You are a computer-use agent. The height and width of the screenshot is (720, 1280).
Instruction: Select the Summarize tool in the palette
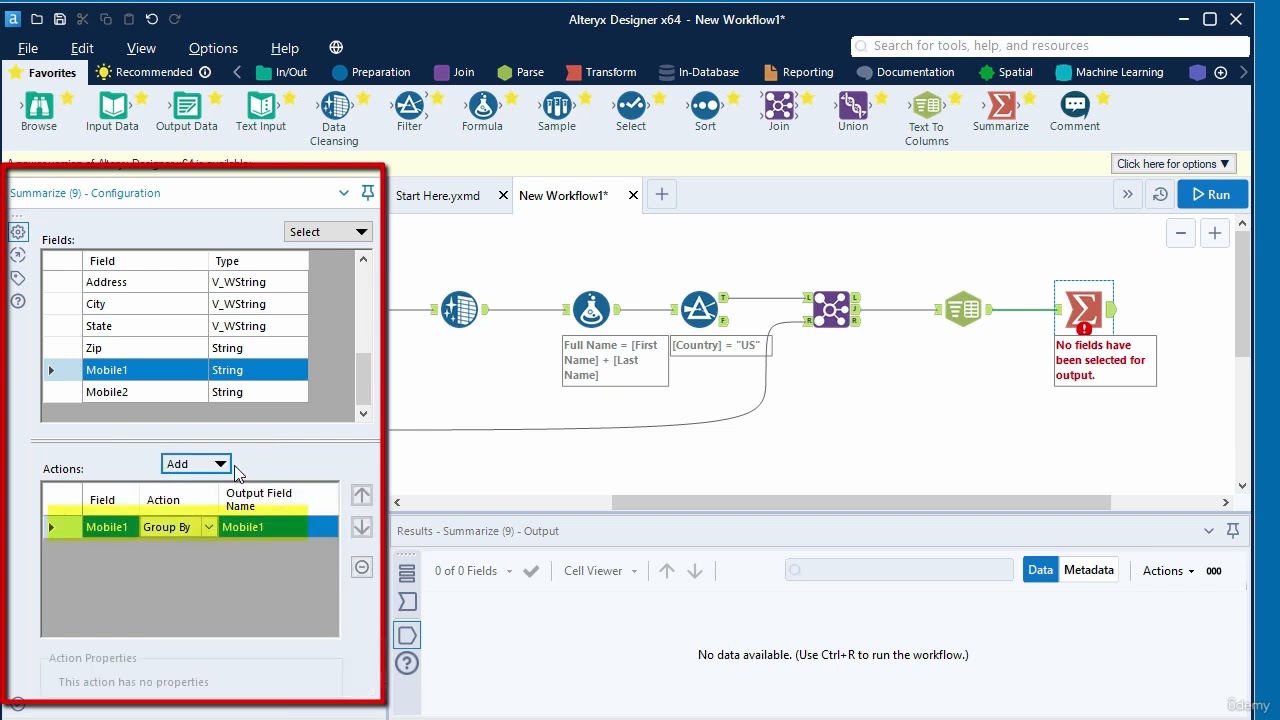(x=1001, y=111)
